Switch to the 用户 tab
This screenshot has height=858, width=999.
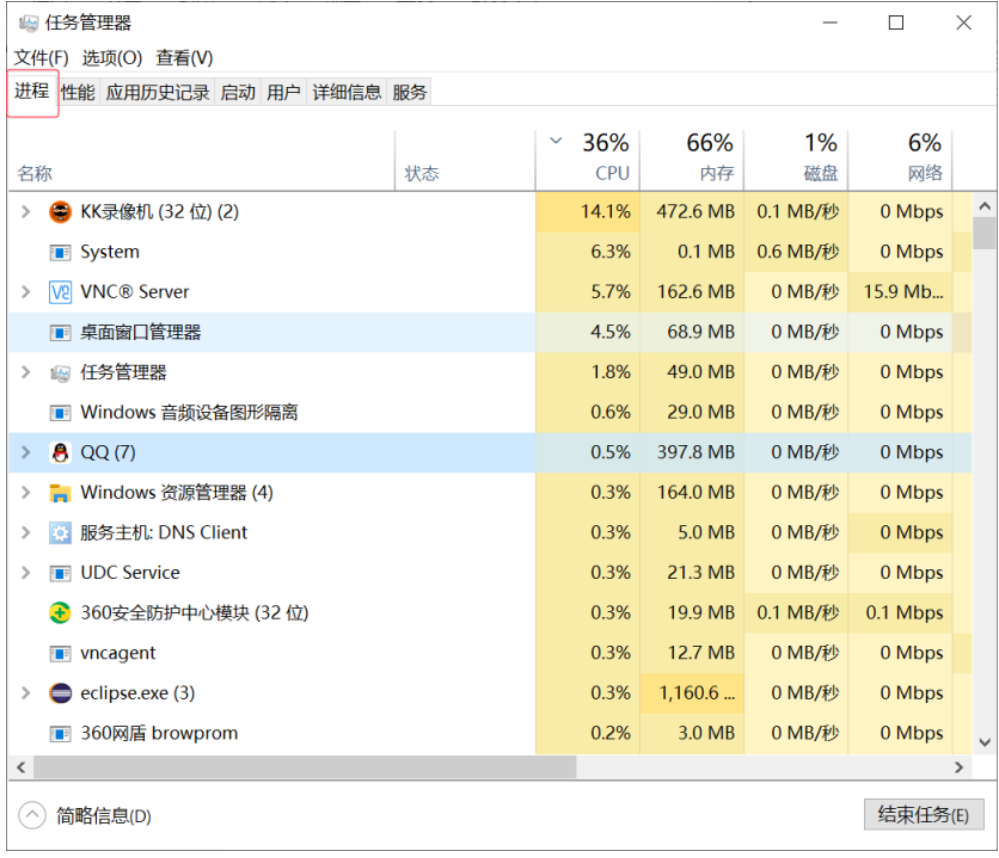pos(284,92)
